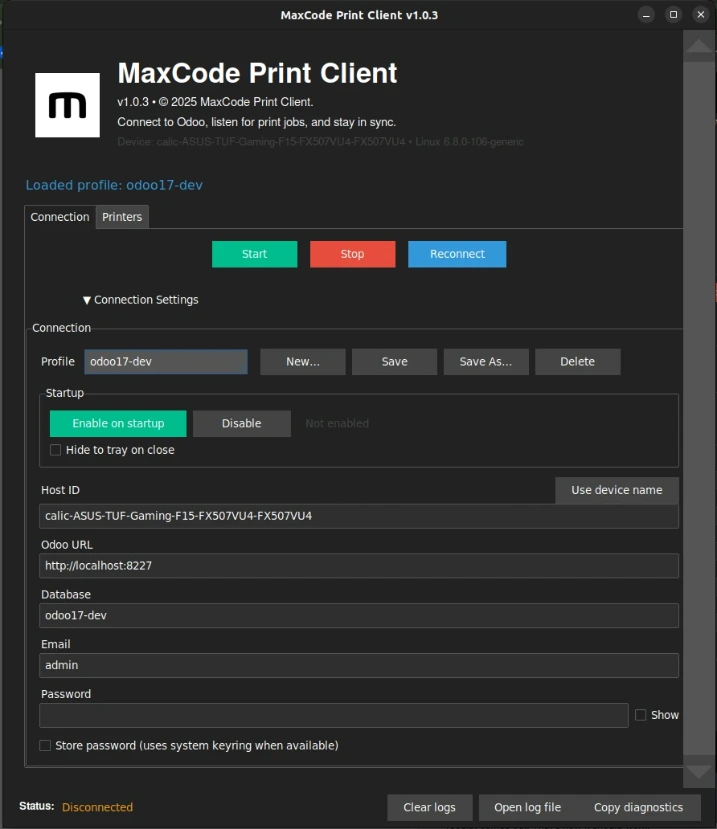Click into the Odoo URL field

tap(358, 566)
